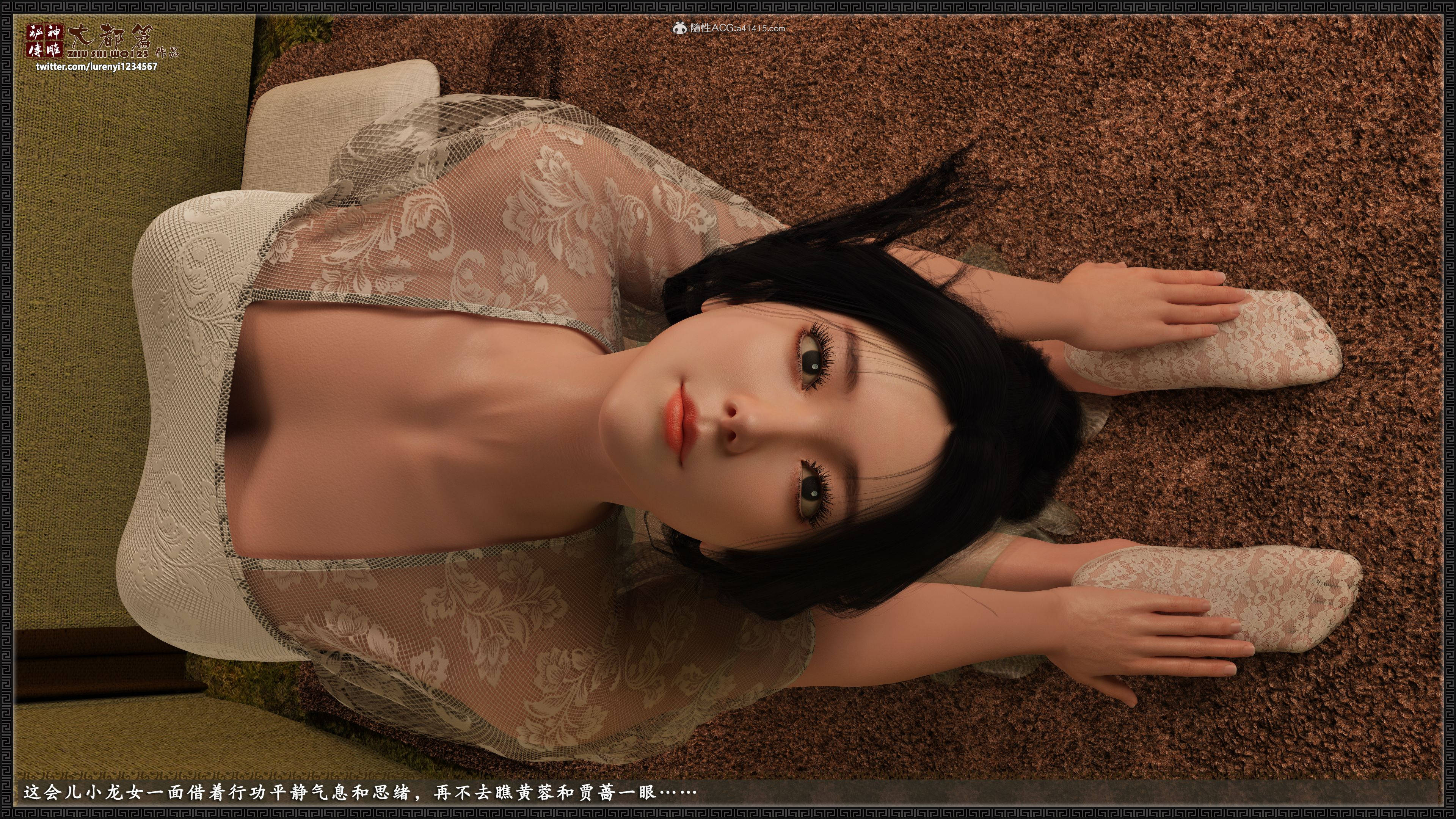This screenshot has width=1456, height=819.
Task: Click the green sofa upholstery
Action: 74,339
